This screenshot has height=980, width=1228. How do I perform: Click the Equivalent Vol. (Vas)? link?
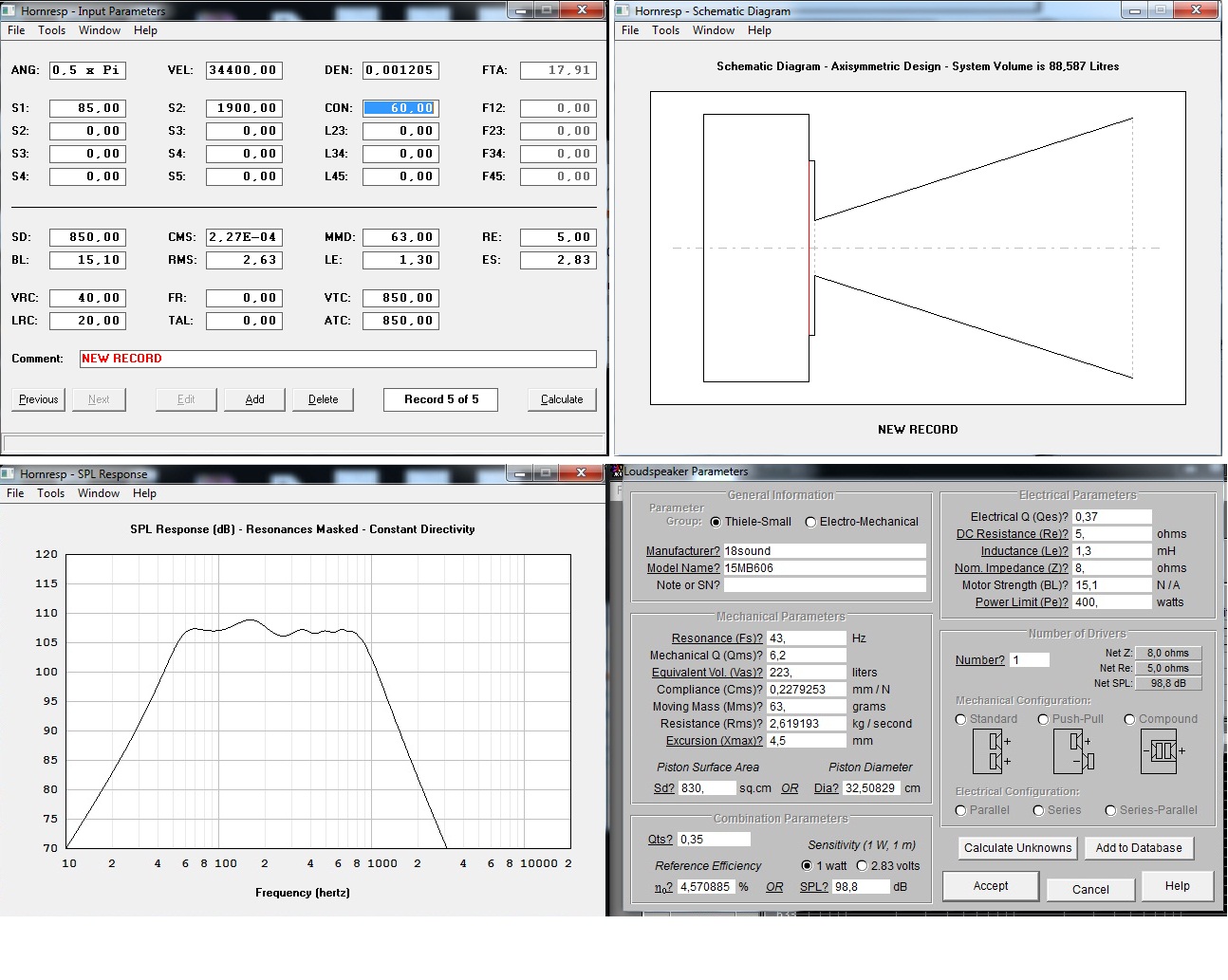(707, 673)
